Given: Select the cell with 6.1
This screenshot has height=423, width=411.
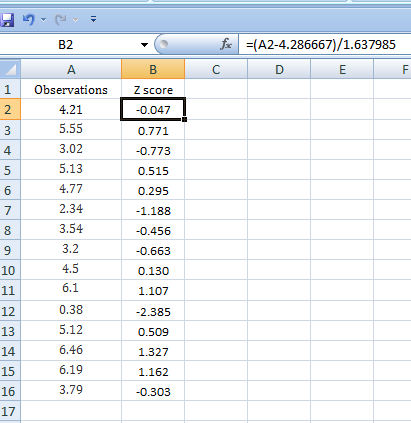Looking at the screenshot, I should [71, 290].
